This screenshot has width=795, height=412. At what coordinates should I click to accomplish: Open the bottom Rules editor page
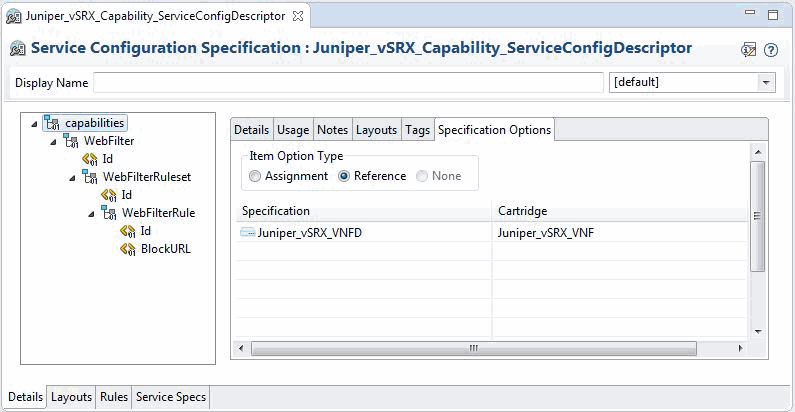point(114,397)
